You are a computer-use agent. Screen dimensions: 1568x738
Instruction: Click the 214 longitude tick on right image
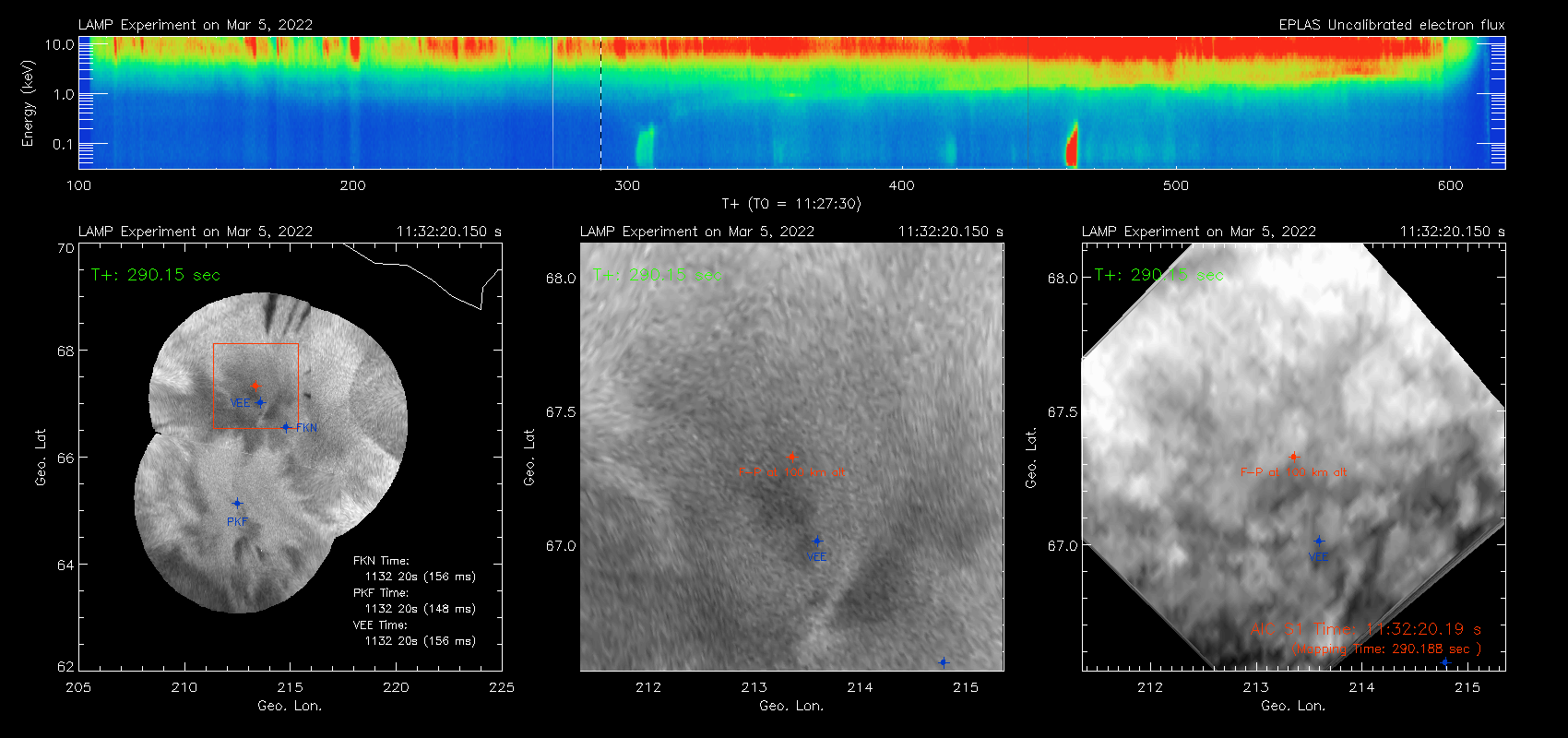(x=1361, y=687)
